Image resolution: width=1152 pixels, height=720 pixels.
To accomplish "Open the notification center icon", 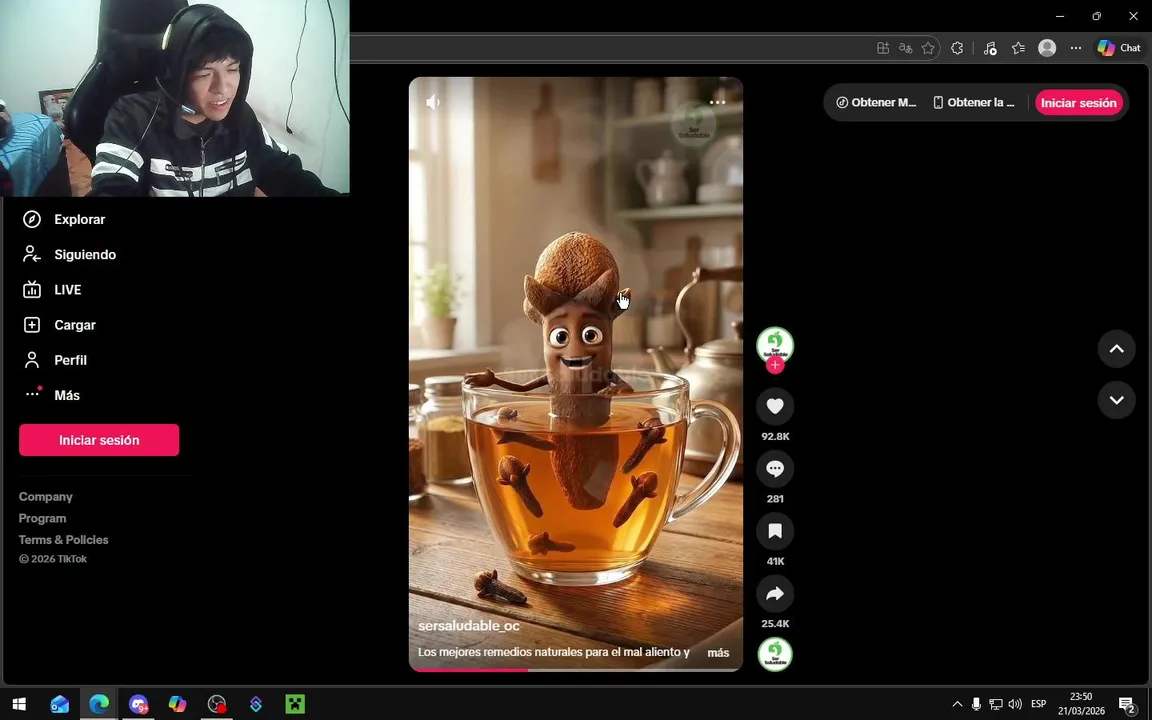I will [1128, 704].
